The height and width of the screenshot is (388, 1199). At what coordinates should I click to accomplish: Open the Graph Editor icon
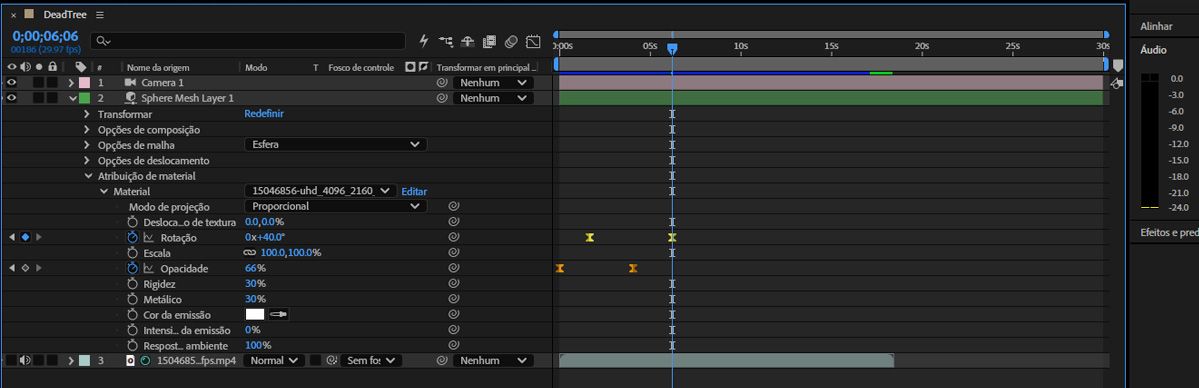[x=534, y=41]
